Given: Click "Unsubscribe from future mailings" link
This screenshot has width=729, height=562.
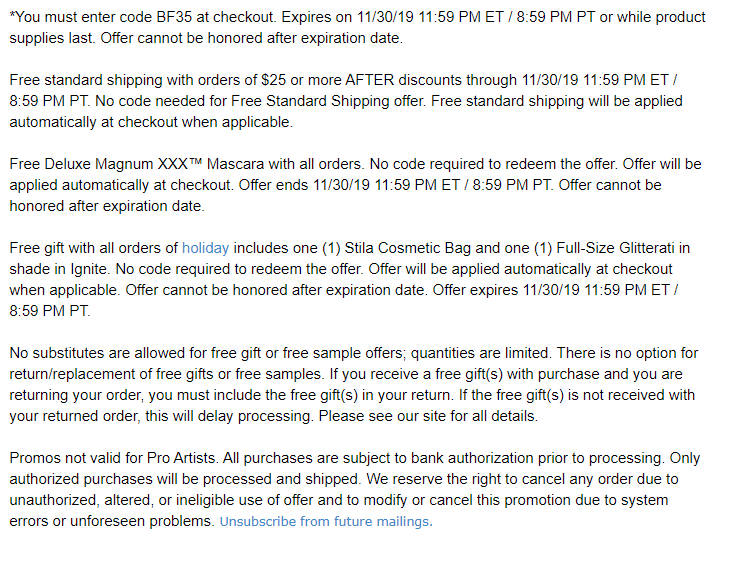Looking at the screenshot, I should click(x=324, y=522).
